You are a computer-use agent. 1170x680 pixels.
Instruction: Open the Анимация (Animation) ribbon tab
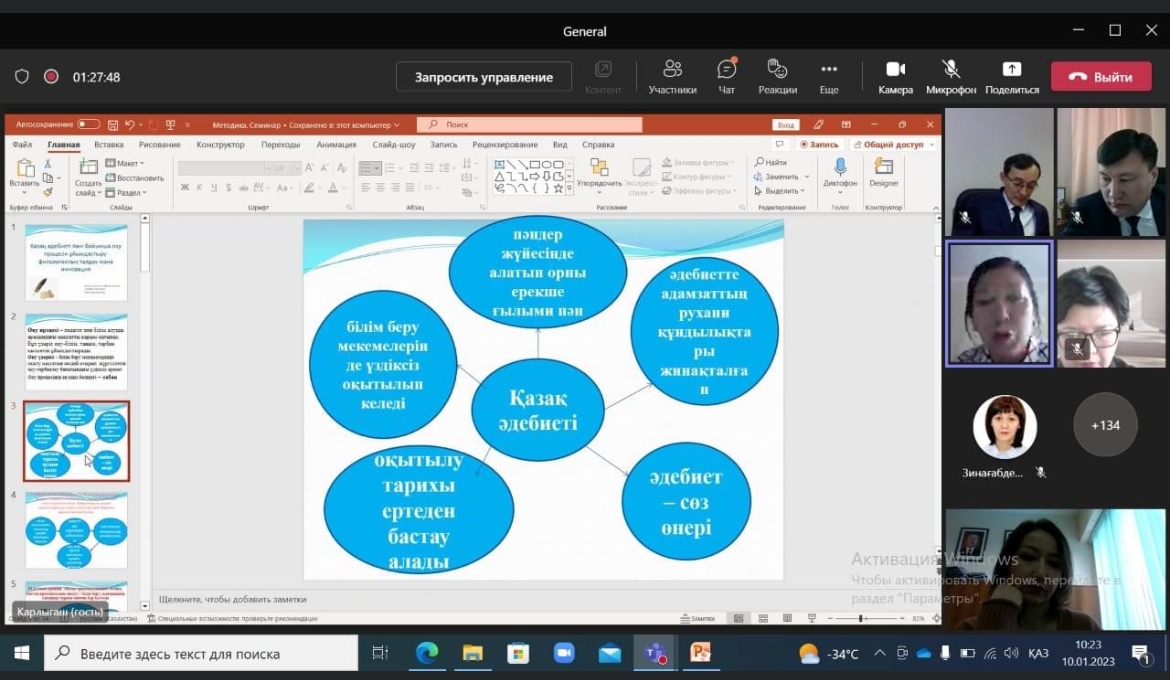(x=336, y=145)
